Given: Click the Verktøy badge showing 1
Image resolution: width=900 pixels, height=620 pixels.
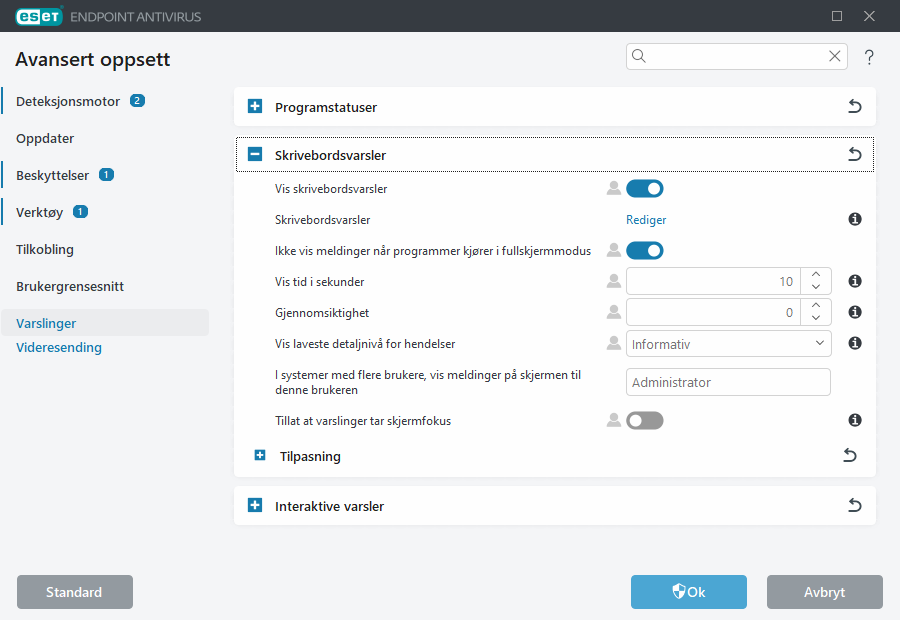Looking at the screenshot, I should click(80, 212).
